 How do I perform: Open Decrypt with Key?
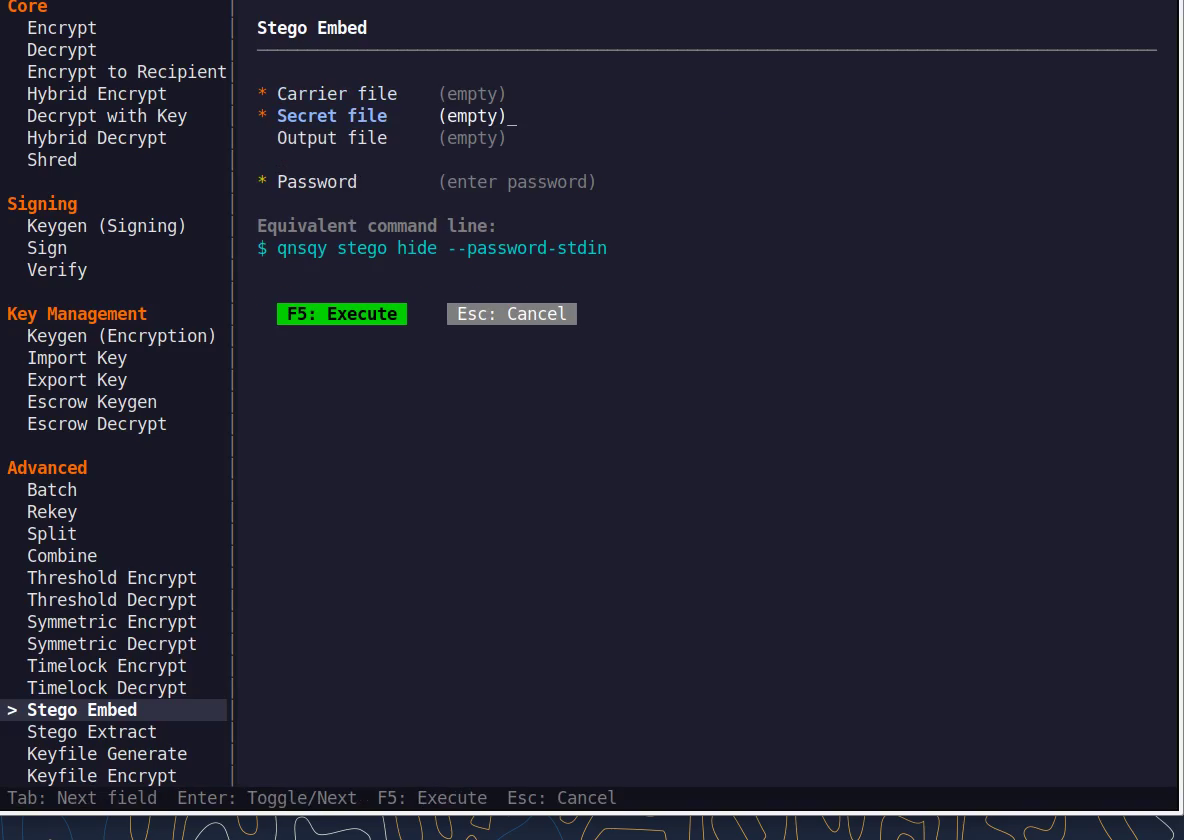(x=107, y=116)
